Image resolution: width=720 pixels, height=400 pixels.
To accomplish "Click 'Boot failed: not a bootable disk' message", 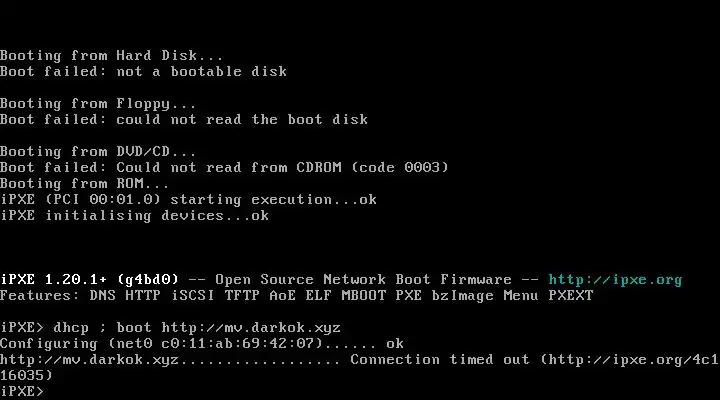I will click(x=143, y=72).
